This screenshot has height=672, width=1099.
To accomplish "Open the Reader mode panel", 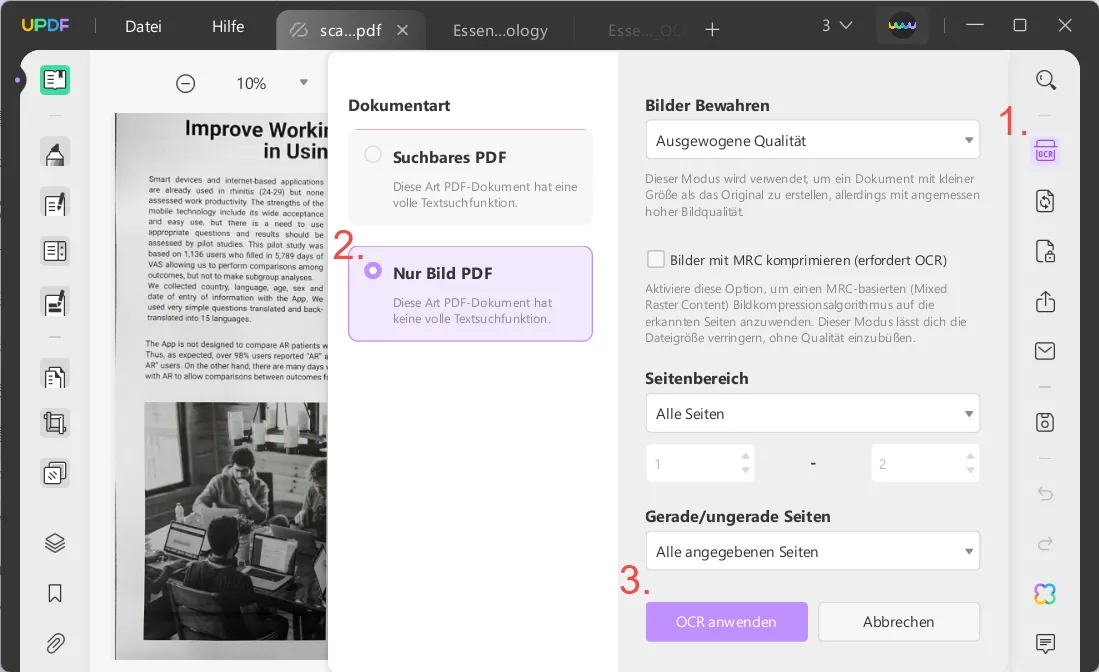I will [54, 79].
